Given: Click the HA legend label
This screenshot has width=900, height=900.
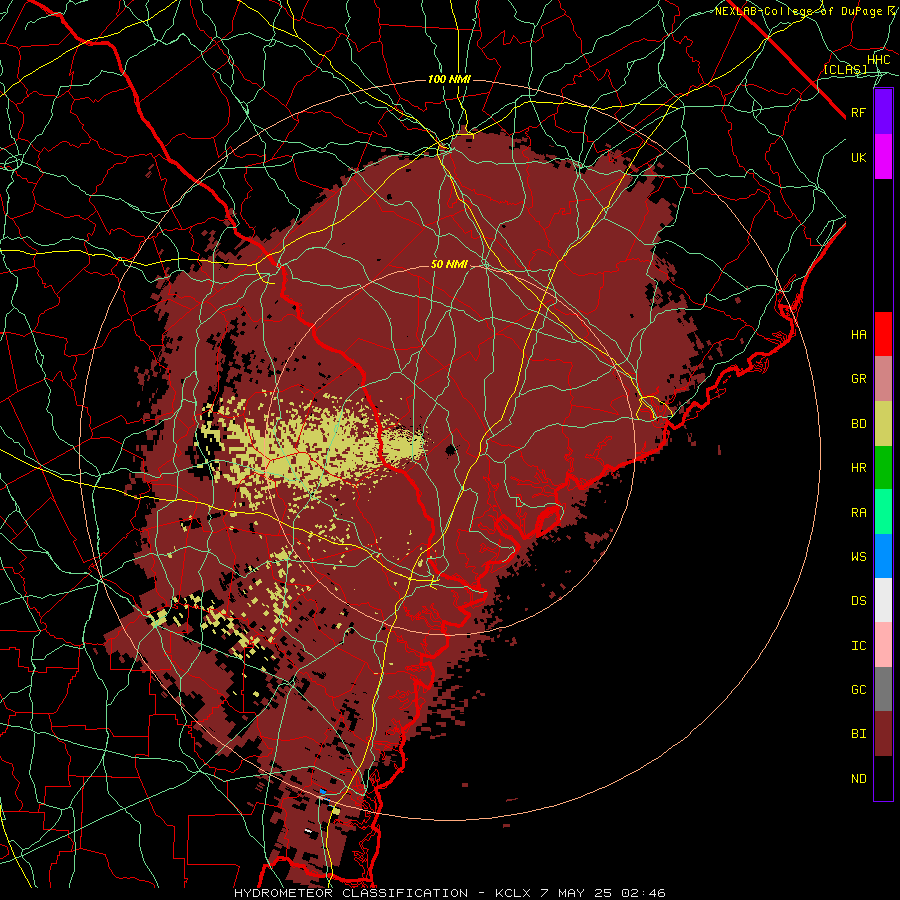Looking at the screenshot, I should 859,335.
